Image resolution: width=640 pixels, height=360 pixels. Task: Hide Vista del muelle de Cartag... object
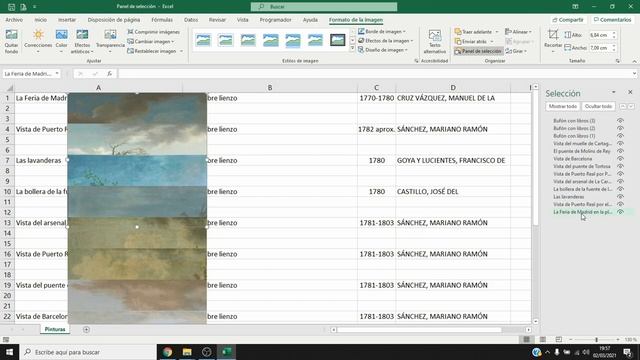tap(620, 144)
